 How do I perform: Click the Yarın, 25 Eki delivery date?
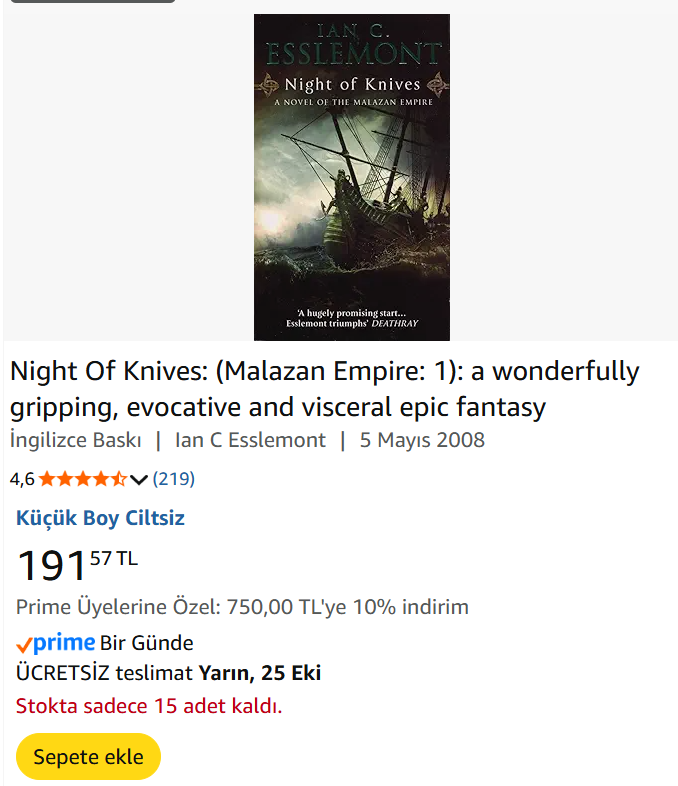(x=260, y=673)
